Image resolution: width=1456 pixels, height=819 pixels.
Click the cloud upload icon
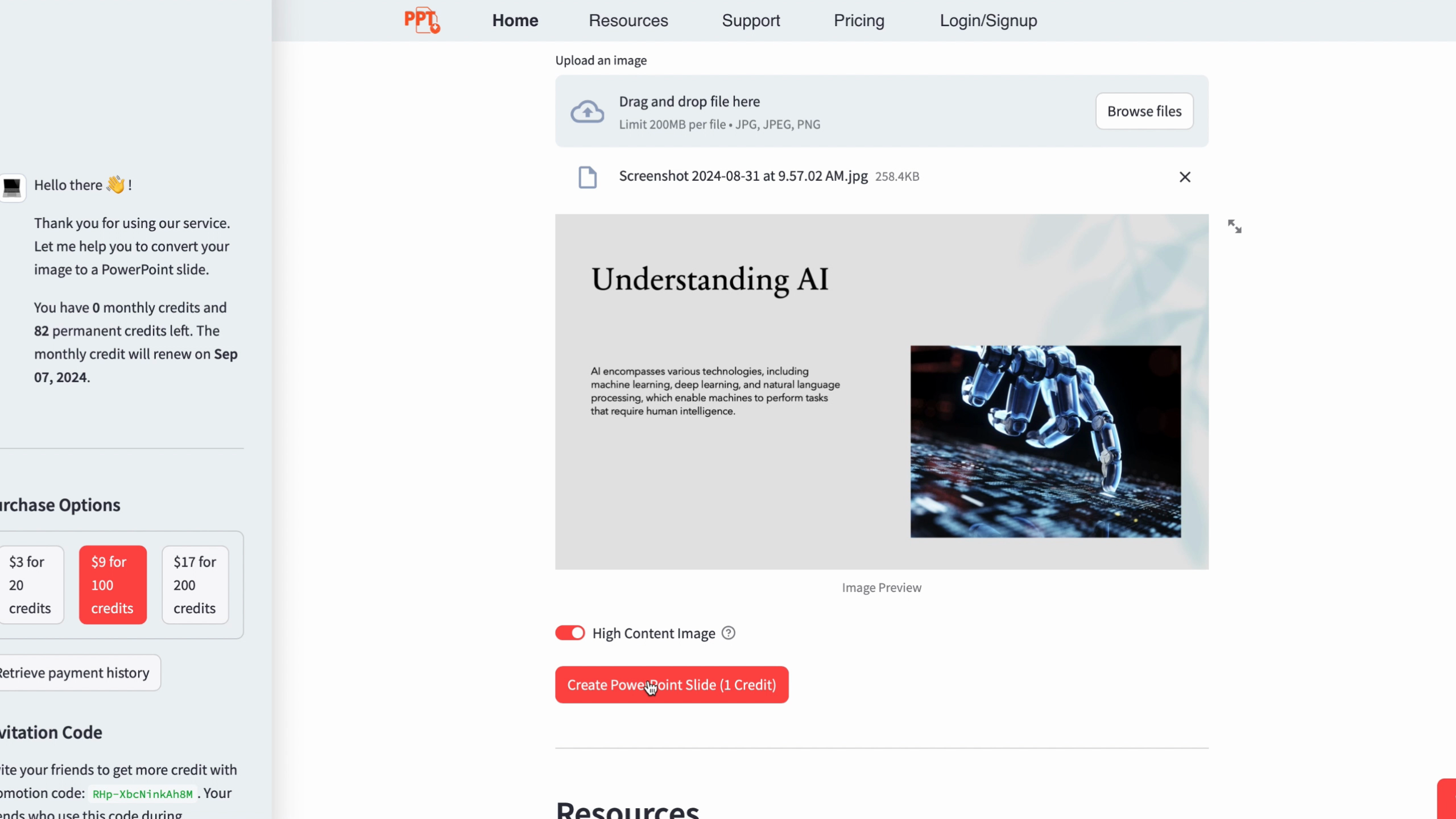tap(587, 111)
